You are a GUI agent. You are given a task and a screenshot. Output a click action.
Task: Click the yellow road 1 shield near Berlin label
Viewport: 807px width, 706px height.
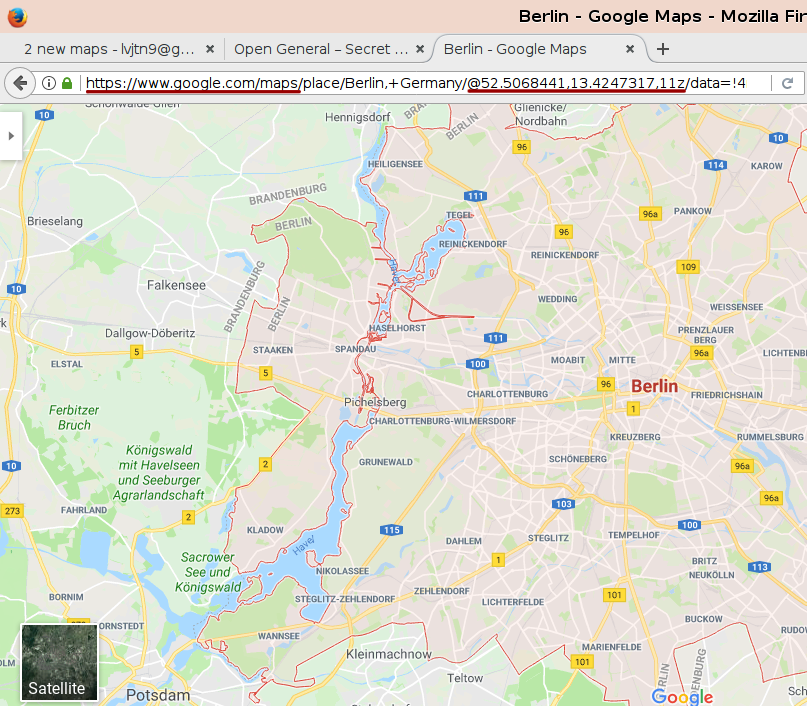[x=633, y=409]
